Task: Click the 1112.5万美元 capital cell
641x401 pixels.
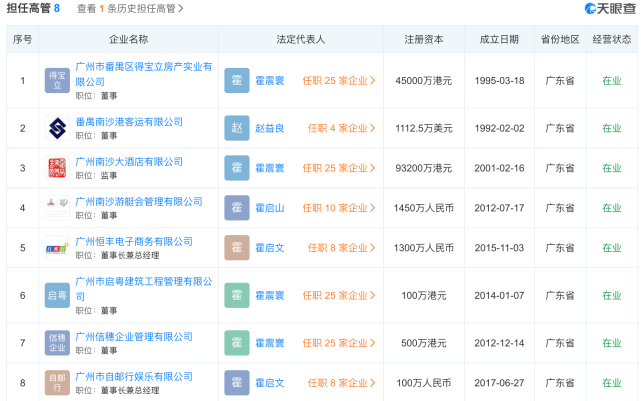Action: [424, 128]
